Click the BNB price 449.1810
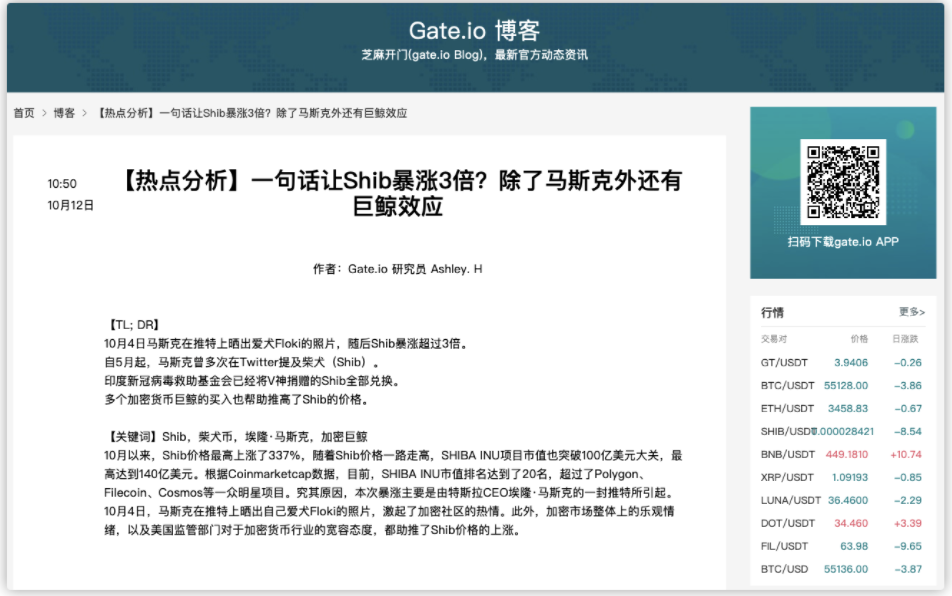Viewport: 952px width, 596px height. (846, 455)
